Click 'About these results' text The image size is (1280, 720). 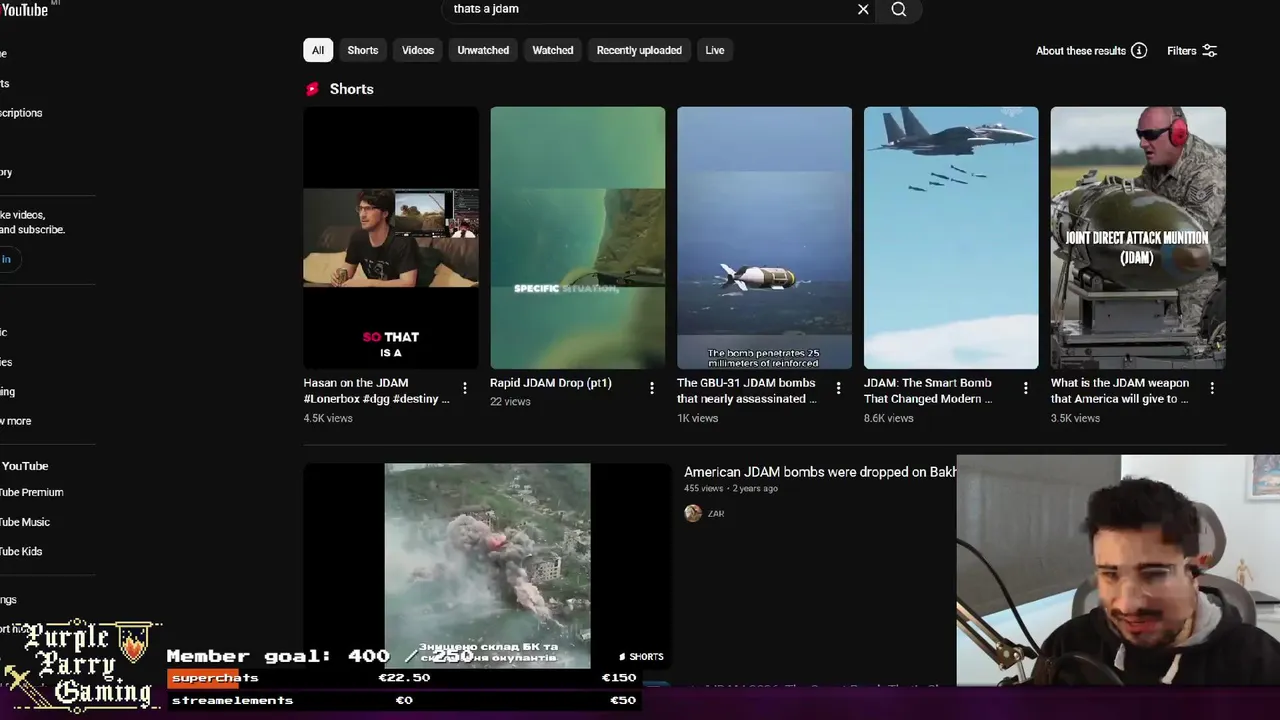coord(1081,51)
